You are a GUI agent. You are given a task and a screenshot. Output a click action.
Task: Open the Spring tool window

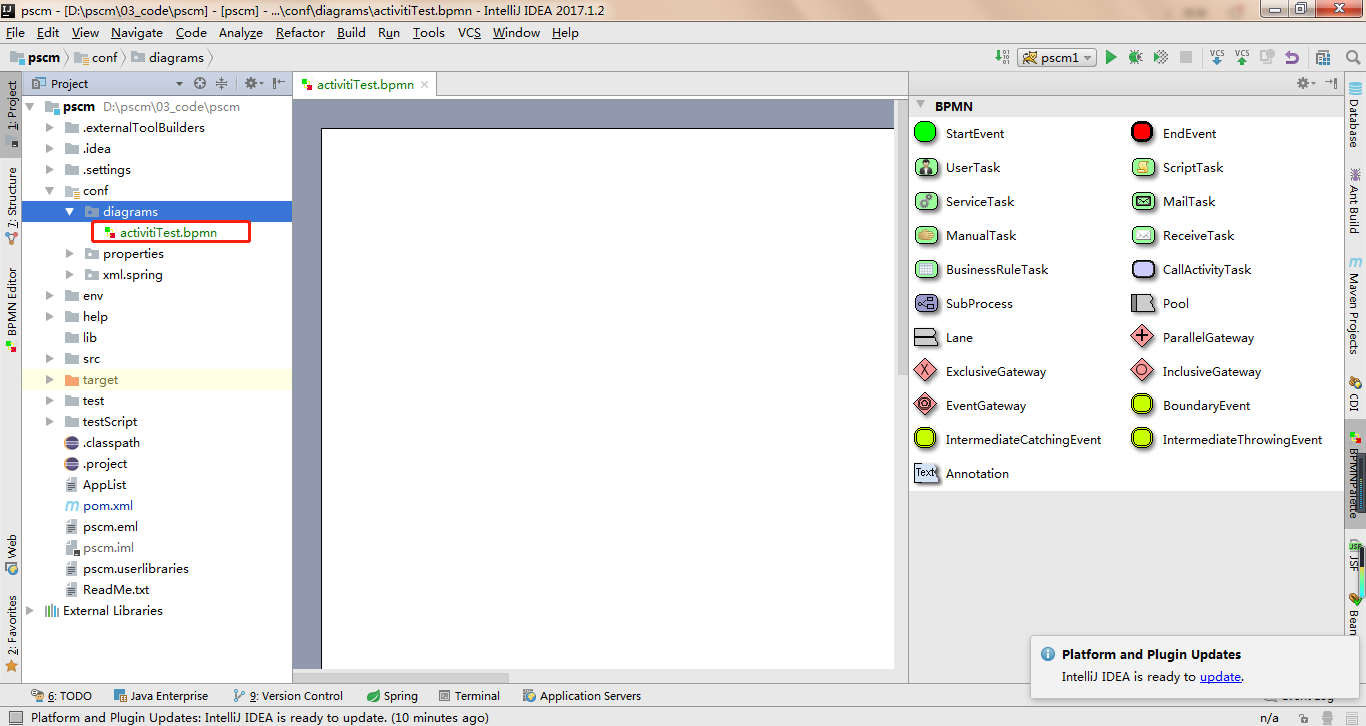point(392,696)
